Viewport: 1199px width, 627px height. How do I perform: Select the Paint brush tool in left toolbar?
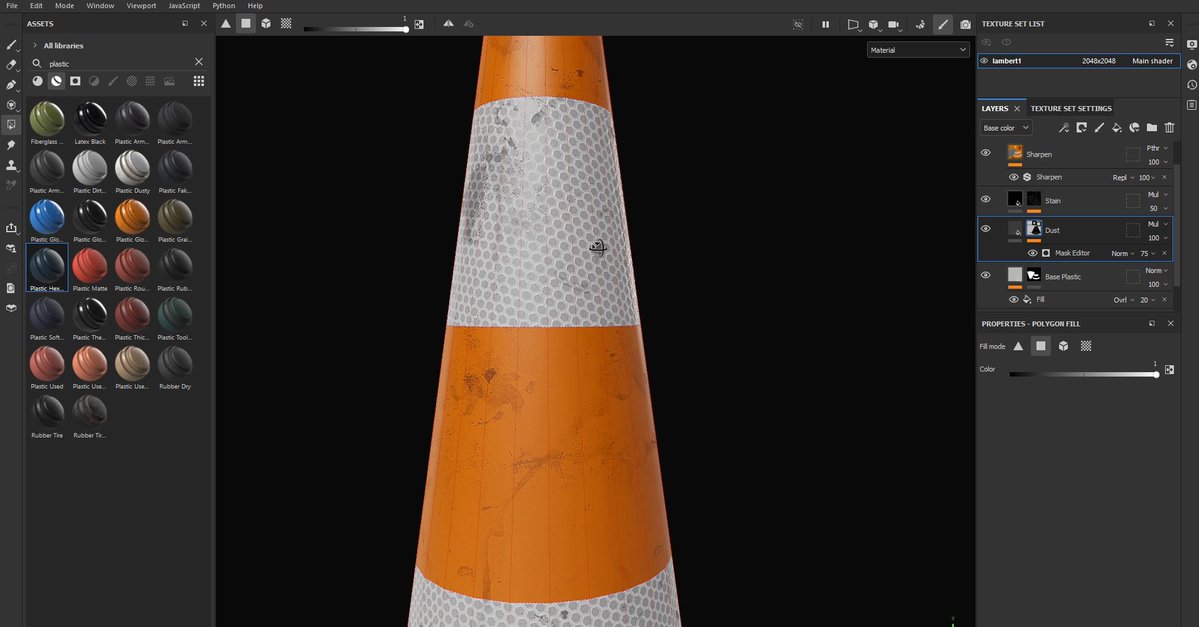coord(11,45)
